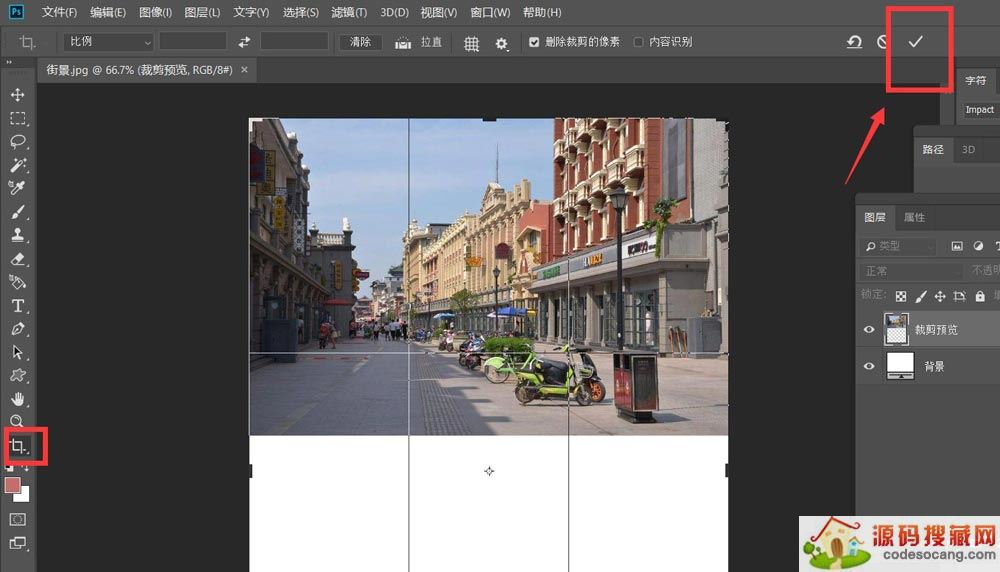Open the 图层(L) menu
Screen dimensions: 1000x572
202,12
